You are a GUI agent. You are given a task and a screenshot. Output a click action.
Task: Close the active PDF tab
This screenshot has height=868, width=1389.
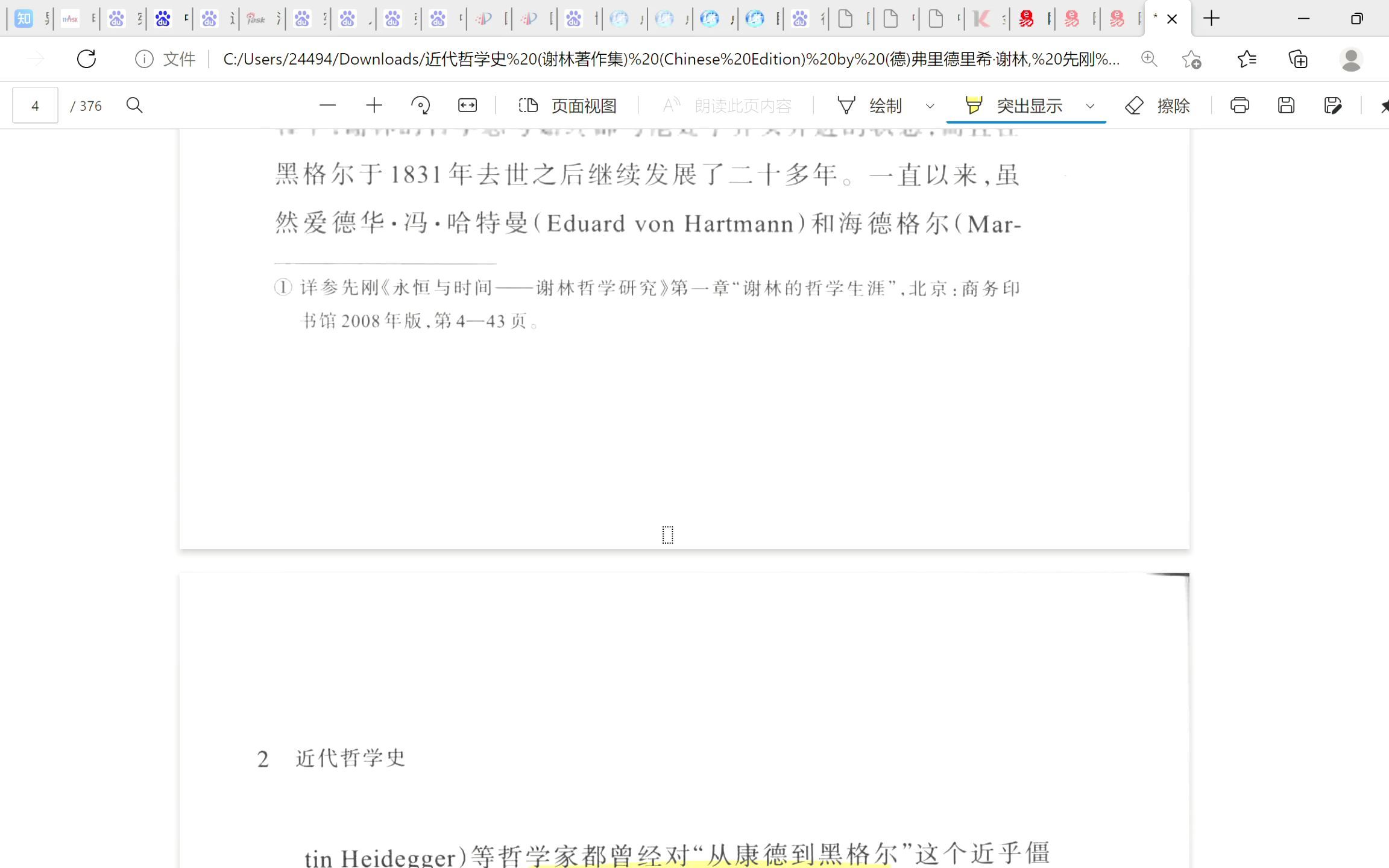click(1172, 19)
